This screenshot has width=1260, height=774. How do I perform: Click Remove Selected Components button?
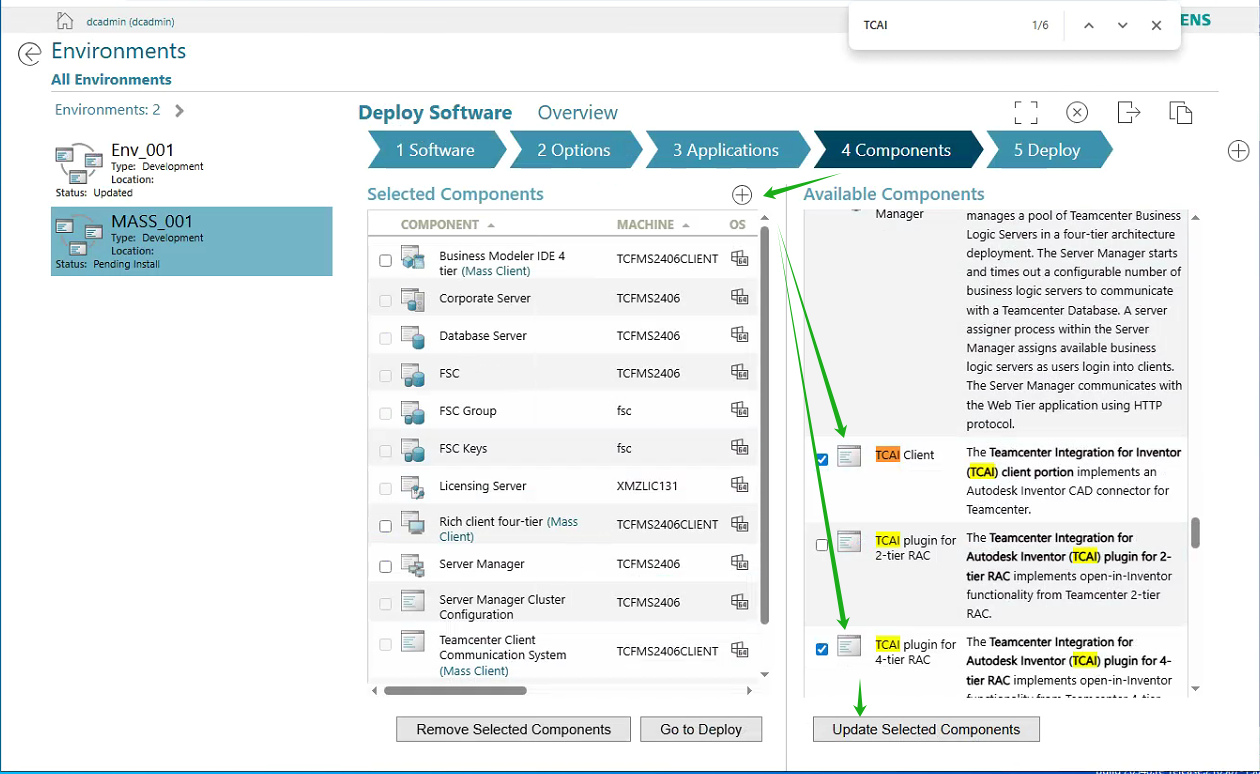pyautogui.click(x=513, y=730)
